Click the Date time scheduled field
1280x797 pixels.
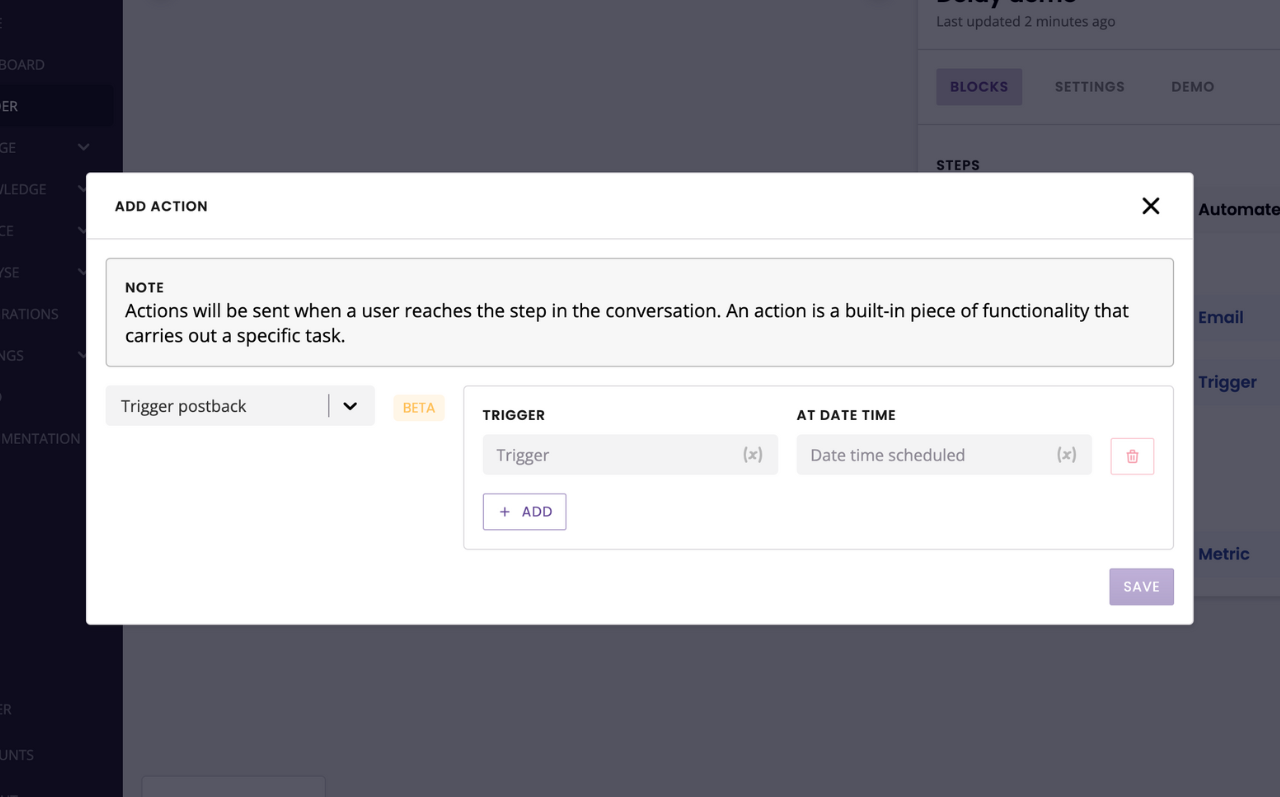coord(944,455)
